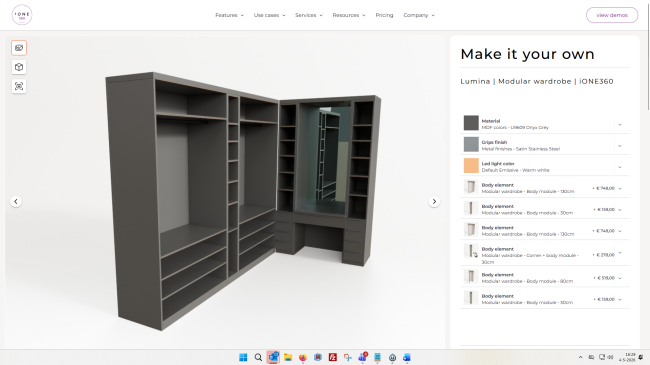Click the taskbar clock and date

(x=627, y=357)
